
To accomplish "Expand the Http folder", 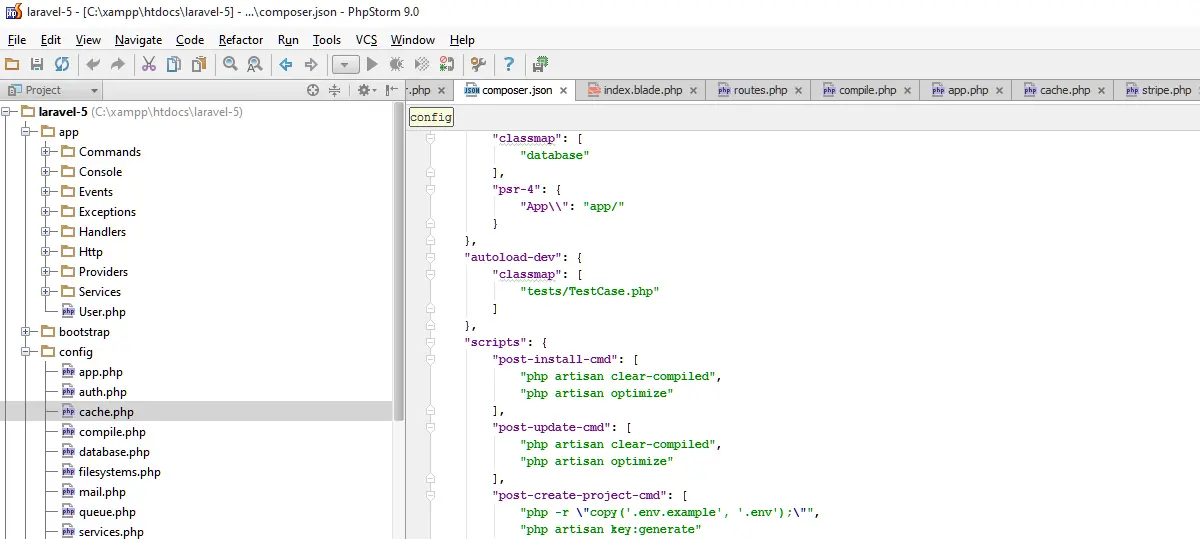I will pos(46,252).
